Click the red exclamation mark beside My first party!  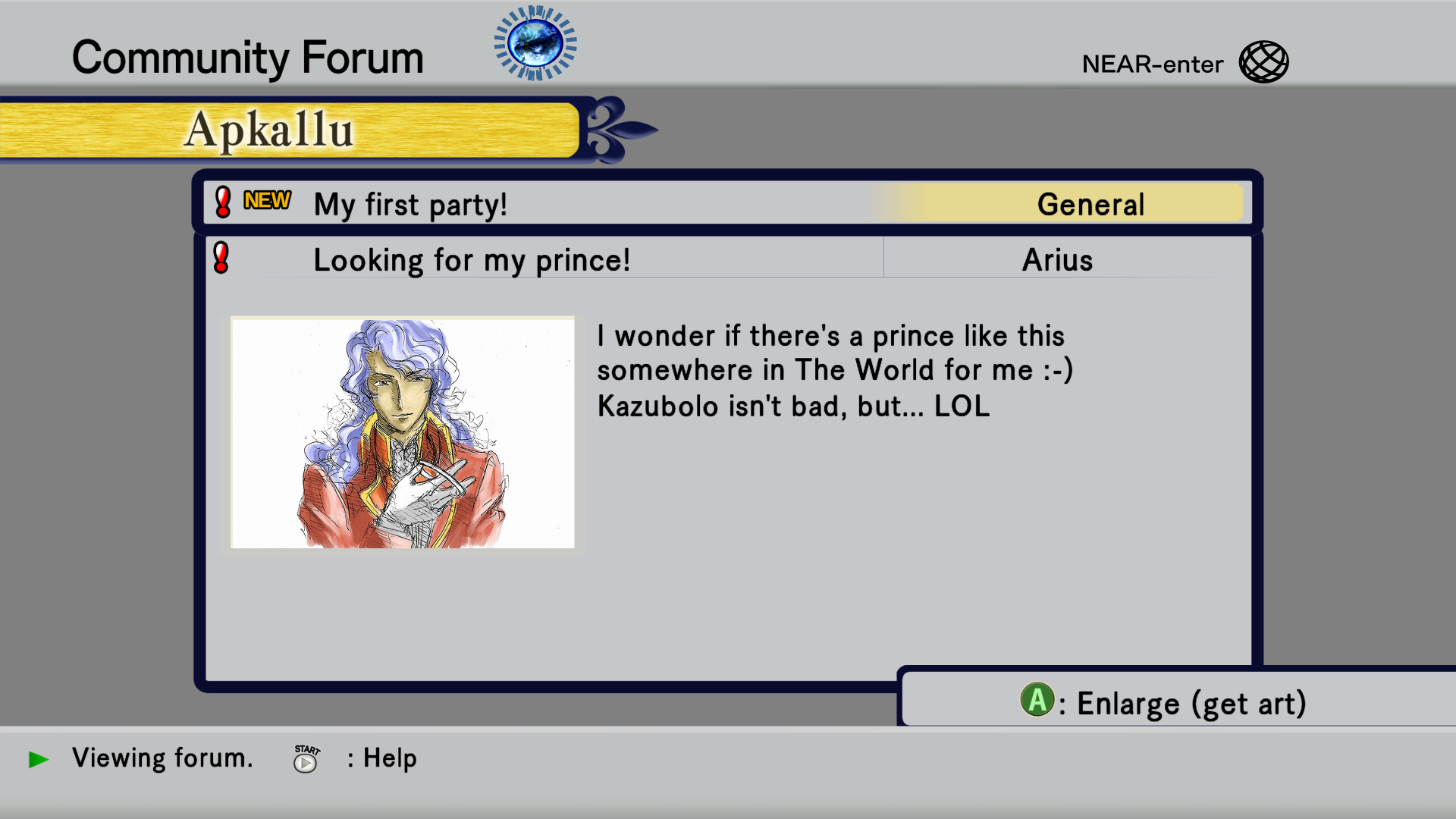pyautogui.click(x=223, y=202)
